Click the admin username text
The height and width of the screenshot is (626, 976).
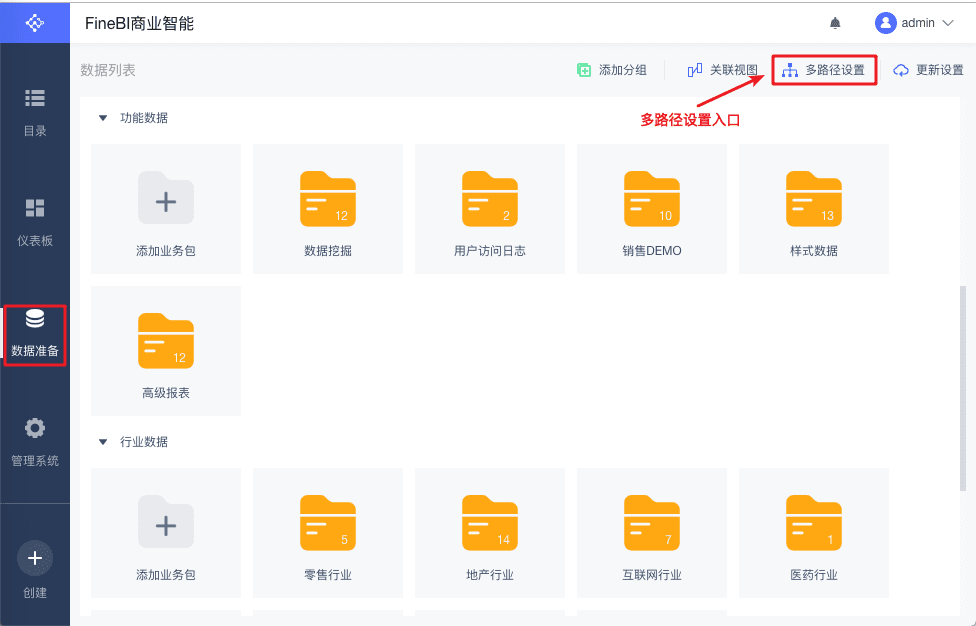pyautogui.click(x=918, y=23)
